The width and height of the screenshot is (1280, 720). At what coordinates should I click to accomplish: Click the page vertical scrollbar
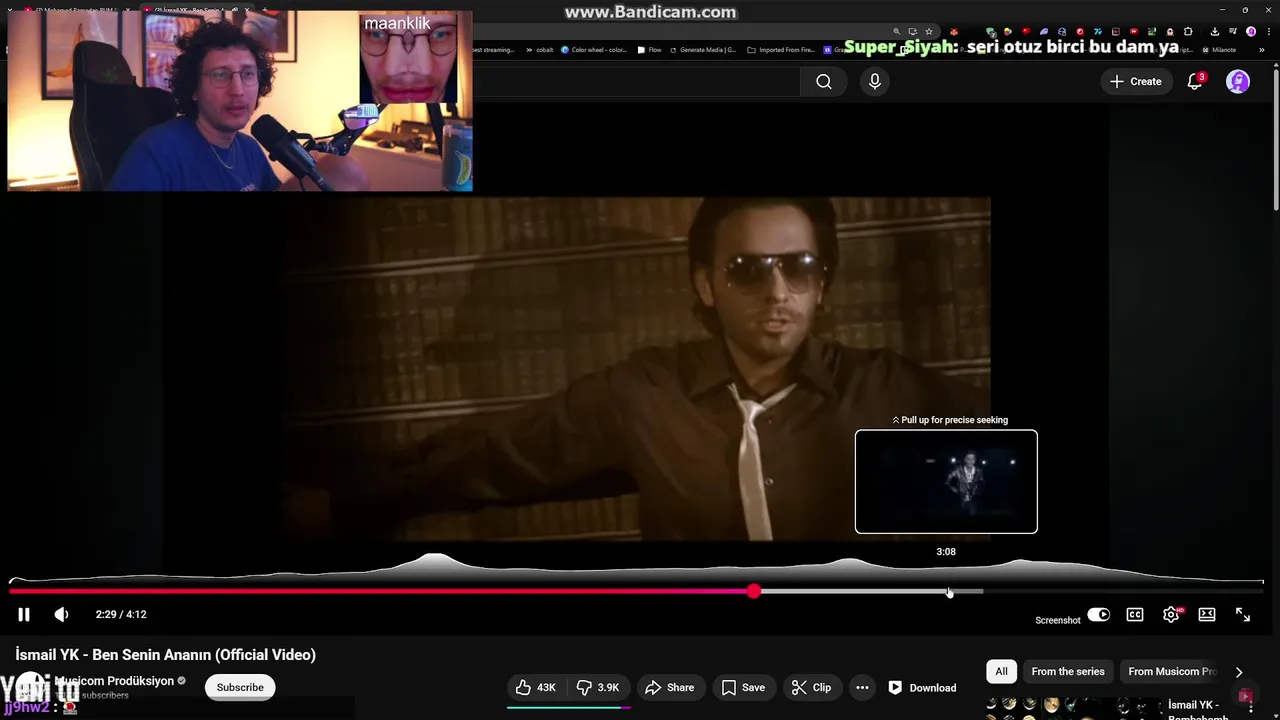coord(1275,140)
